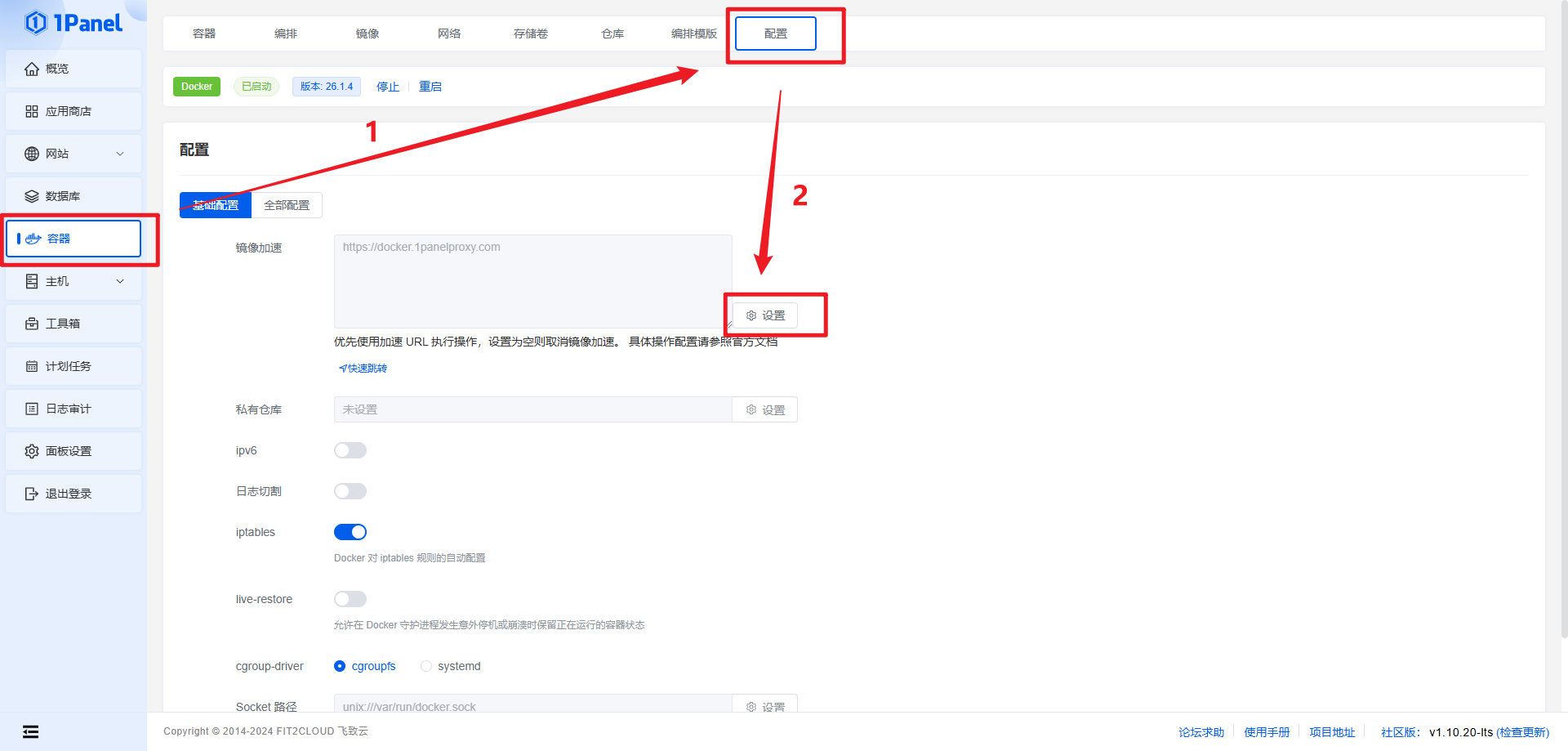1568x751 pixels.
Task: Open the 编排 tab
Action: pos(286,34)
